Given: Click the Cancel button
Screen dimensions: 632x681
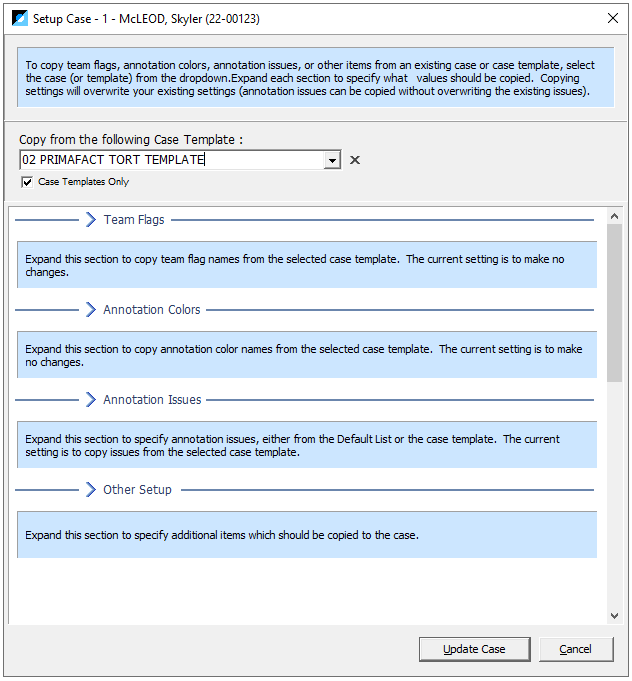Looking at the screenshot, I should [x=576, y=649].
